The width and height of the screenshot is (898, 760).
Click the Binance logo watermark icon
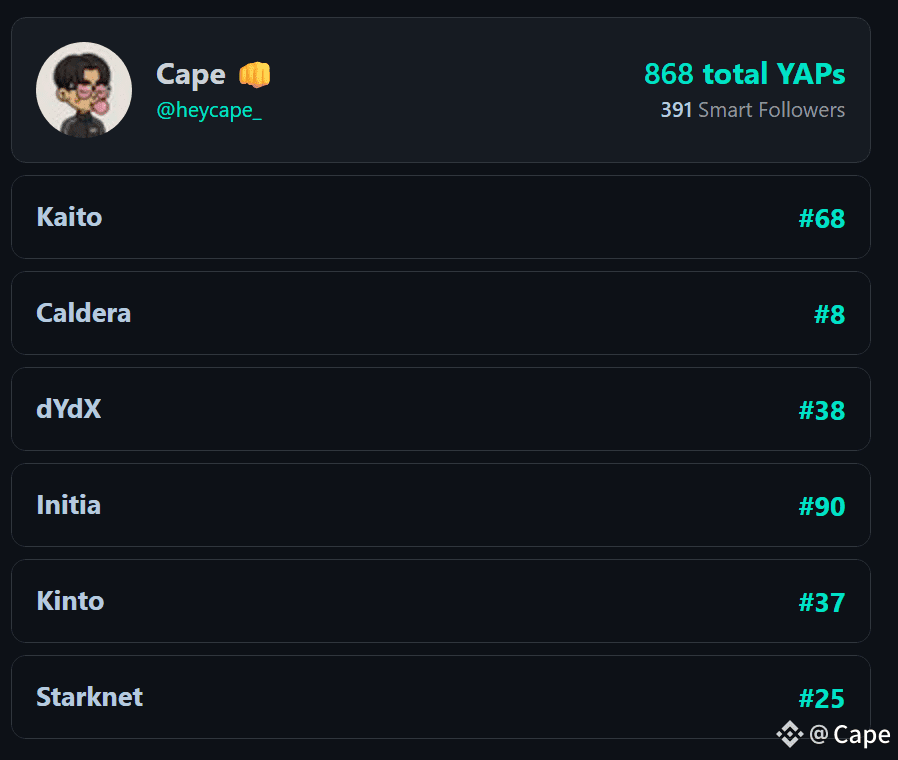pyautogui.click(x=789, y=734)
